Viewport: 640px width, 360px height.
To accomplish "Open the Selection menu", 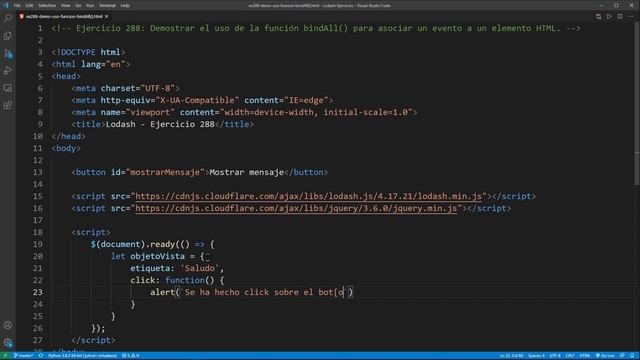I will [x=47, y=5].
